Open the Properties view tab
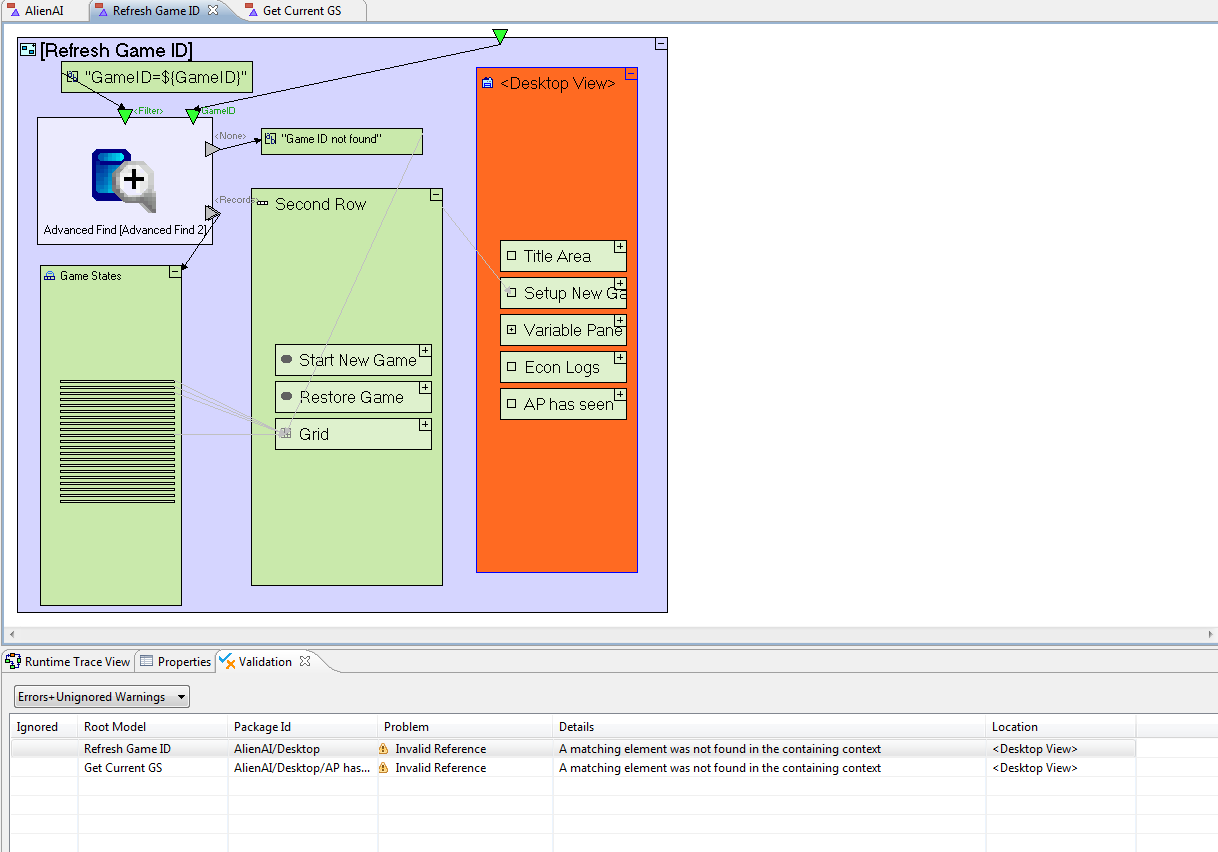The height and width of the screenshot is (852, 1218). coord(176,661)
